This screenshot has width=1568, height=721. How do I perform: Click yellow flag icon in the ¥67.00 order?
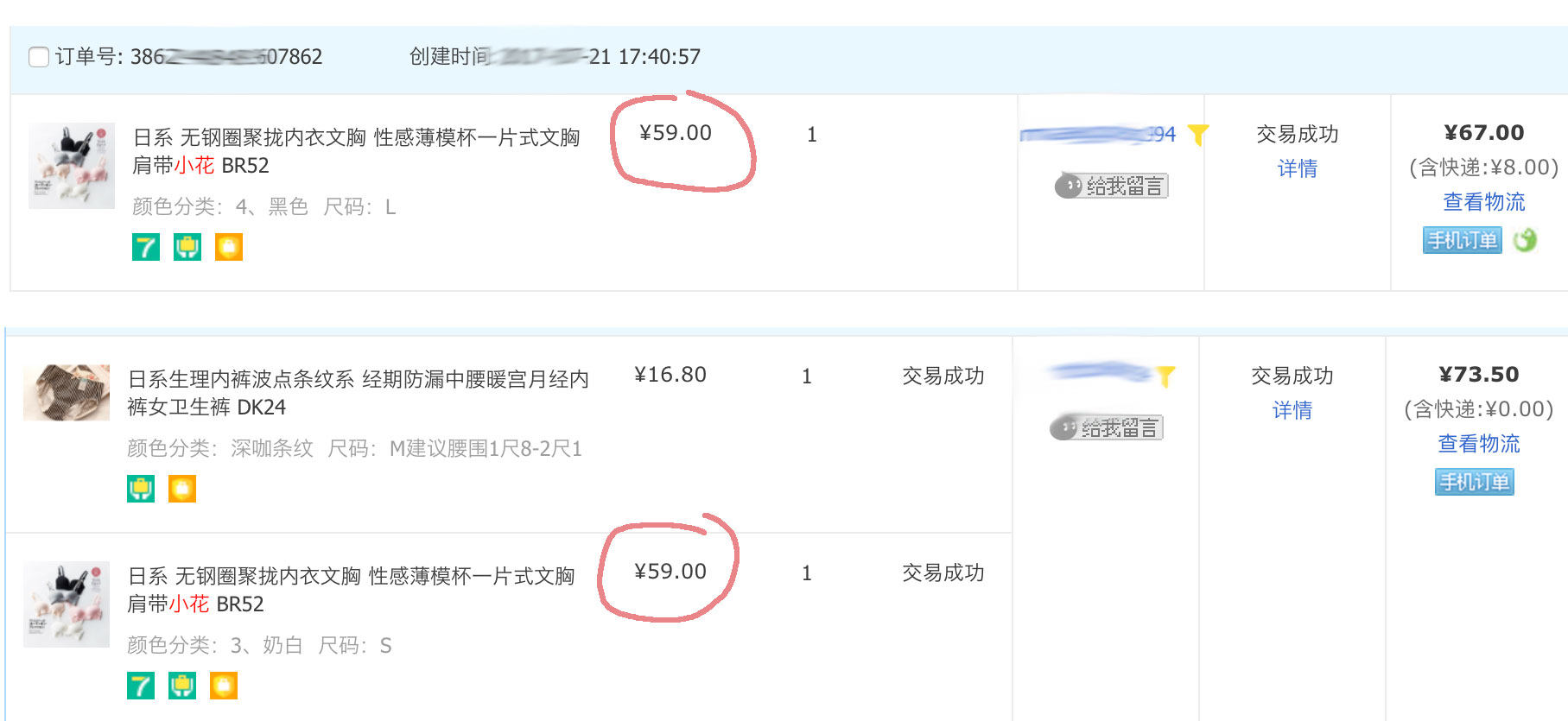click(1197, 135)
